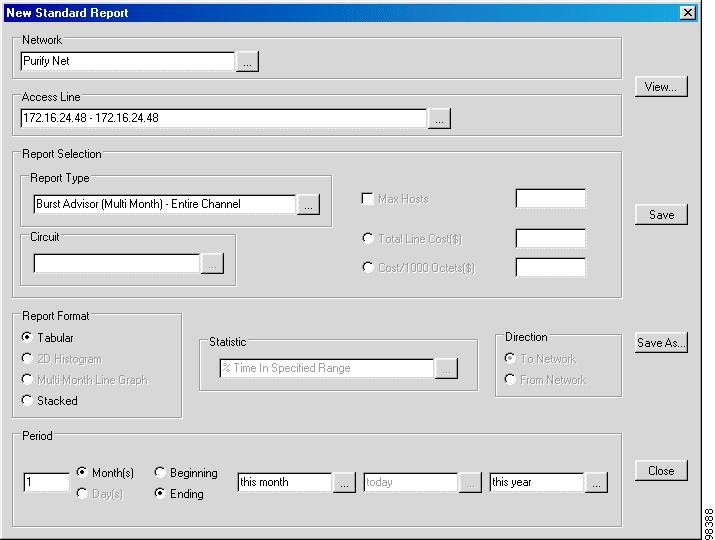Open browse button next to today field

pyautogui.click(x=470, y=482)
